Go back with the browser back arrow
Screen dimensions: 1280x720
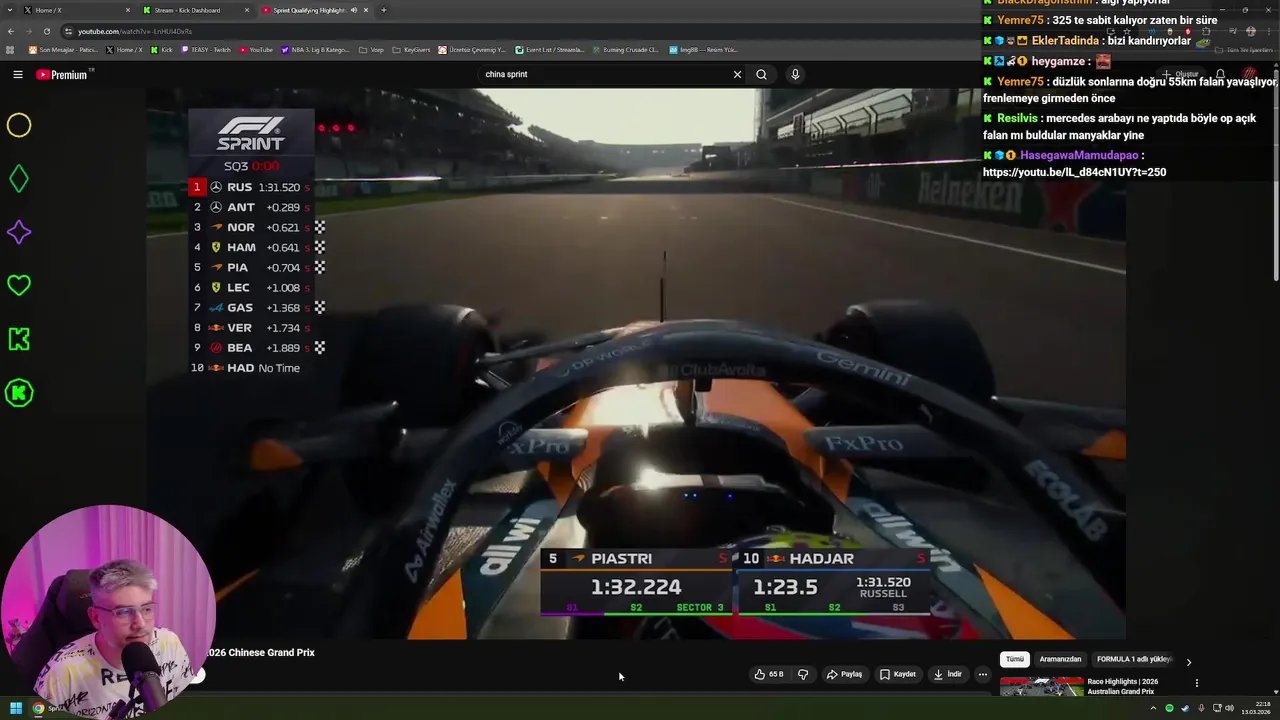[11, 31]
